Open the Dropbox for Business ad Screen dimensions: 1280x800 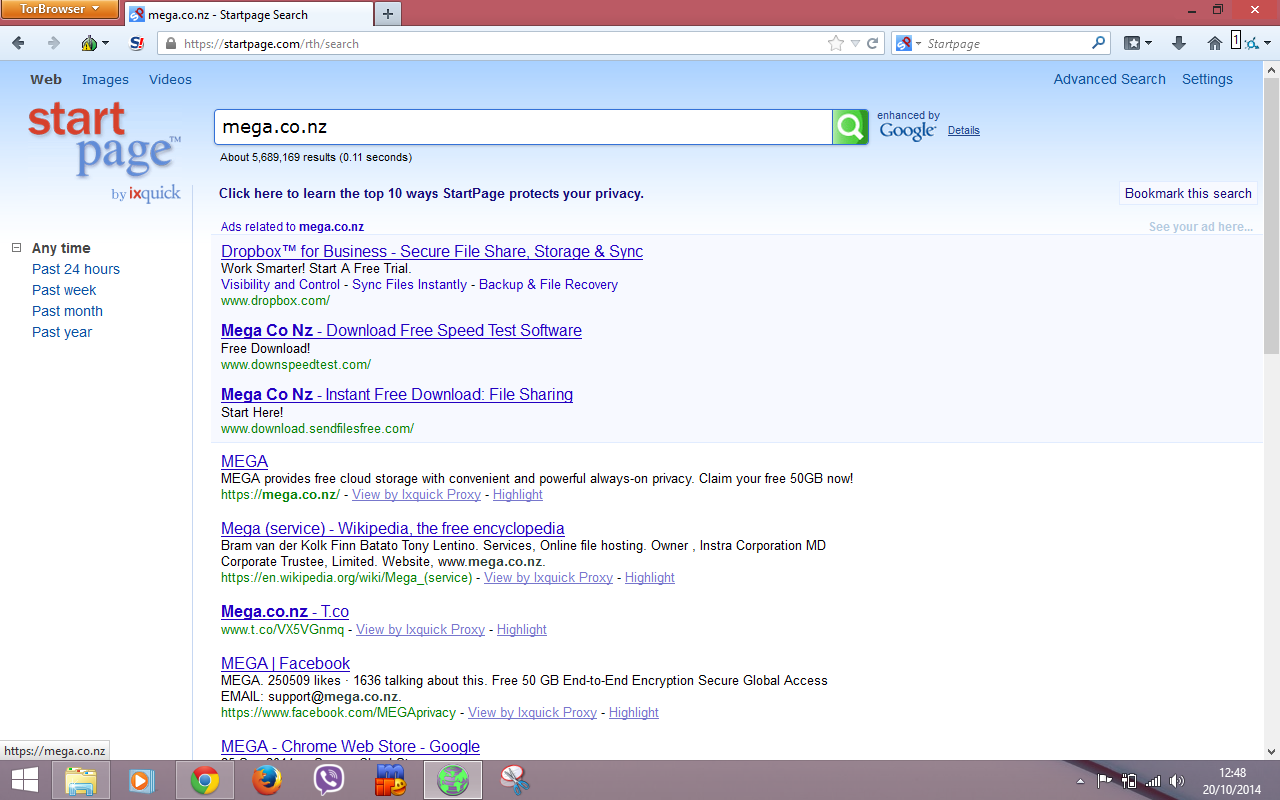[x=432, y=252]
